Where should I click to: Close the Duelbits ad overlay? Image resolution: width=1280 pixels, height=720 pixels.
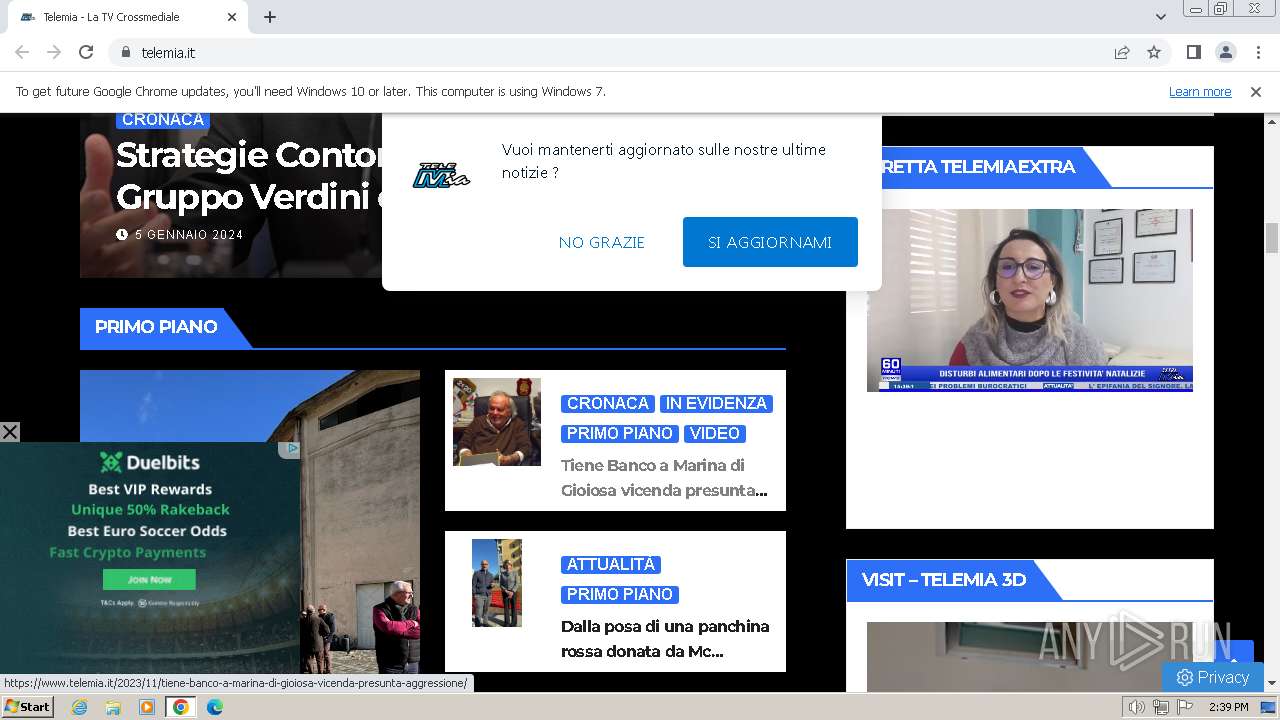[x=10, y=432]
